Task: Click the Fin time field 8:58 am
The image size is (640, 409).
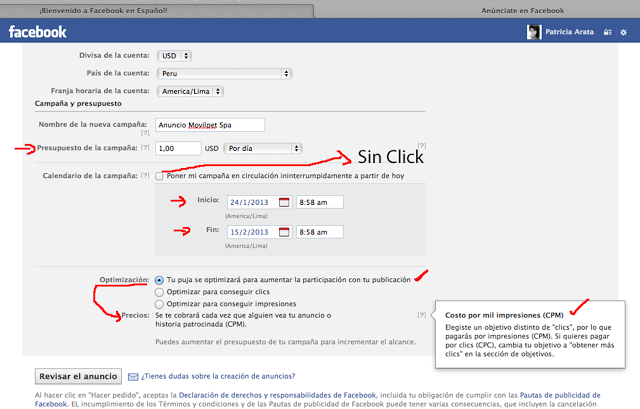Action: point(320,232)
